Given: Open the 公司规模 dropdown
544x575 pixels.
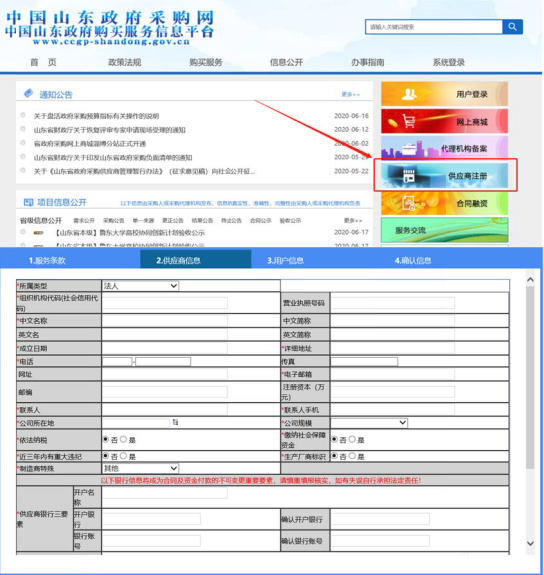Looking at the screenshot, I should (x=369, y=423).
